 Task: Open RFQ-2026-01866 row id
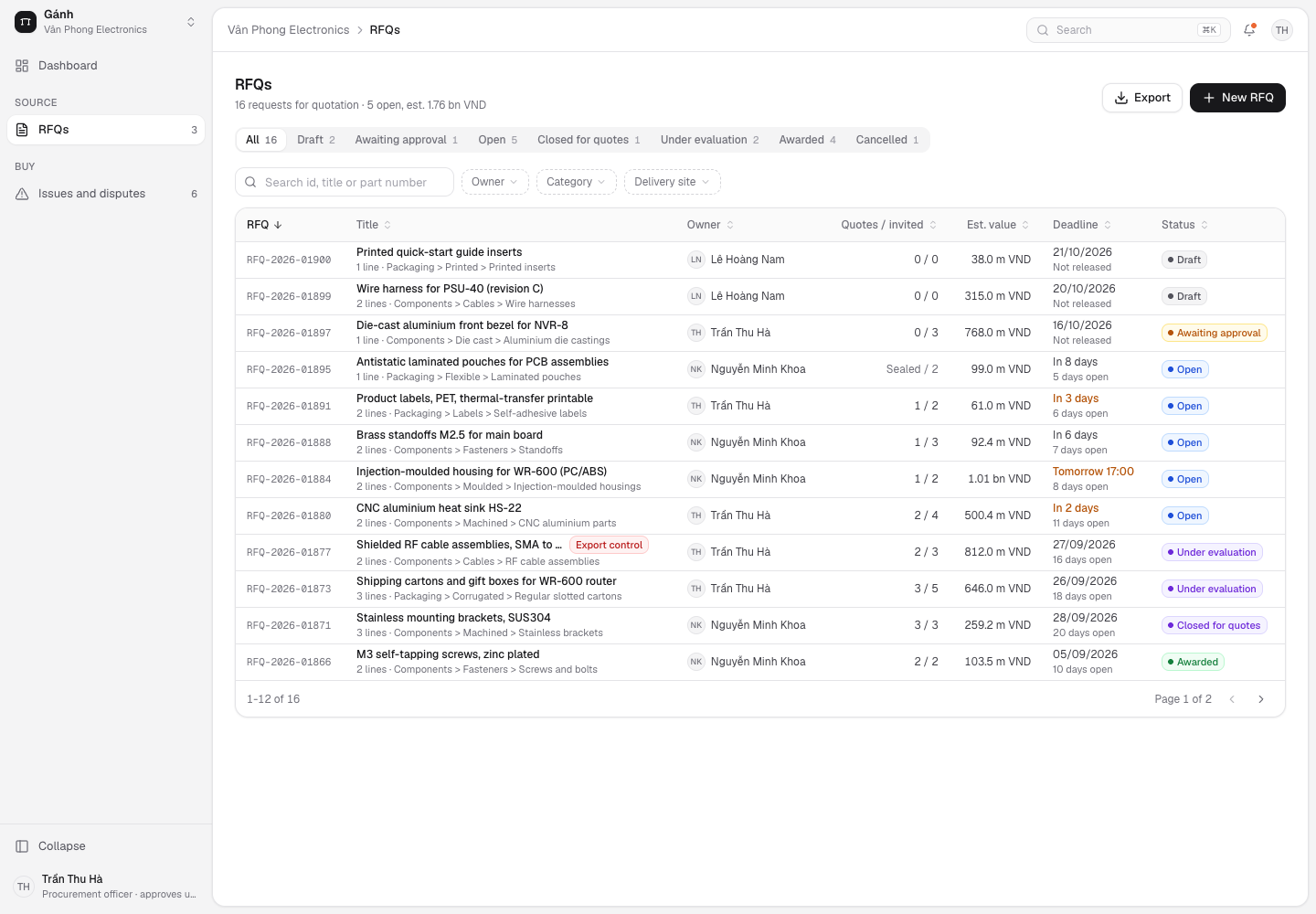point(289,663)
